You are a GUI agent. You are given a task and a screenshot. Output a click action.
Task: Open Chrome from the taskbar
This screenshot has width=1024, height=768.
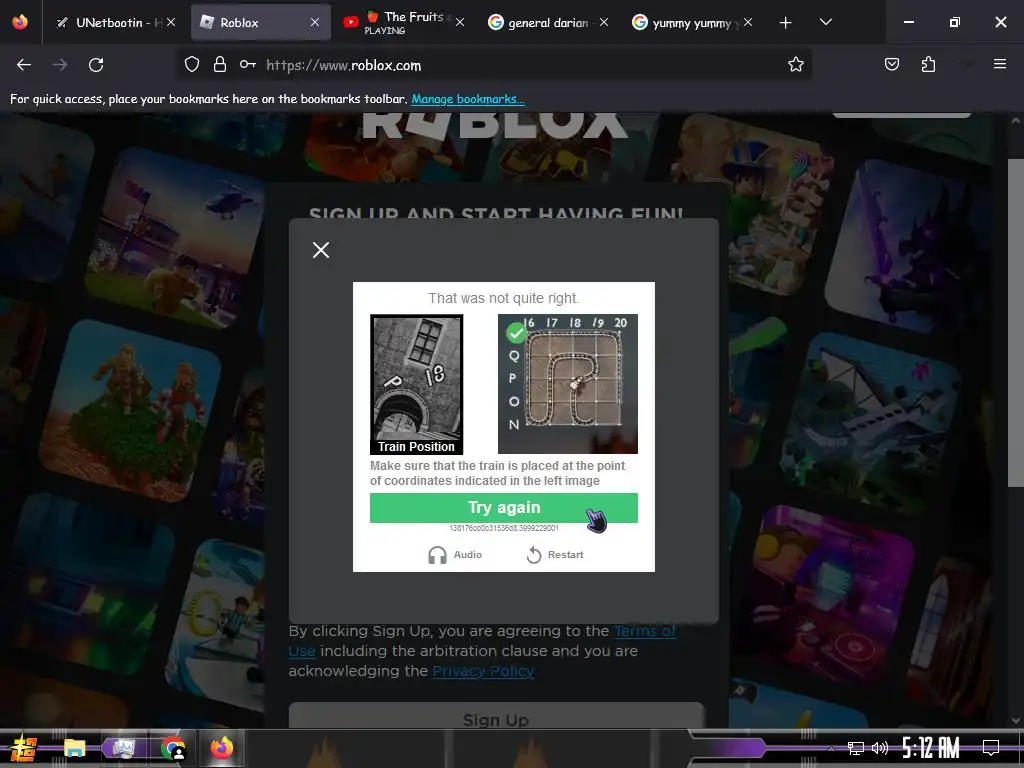click(x=173, y=748)
